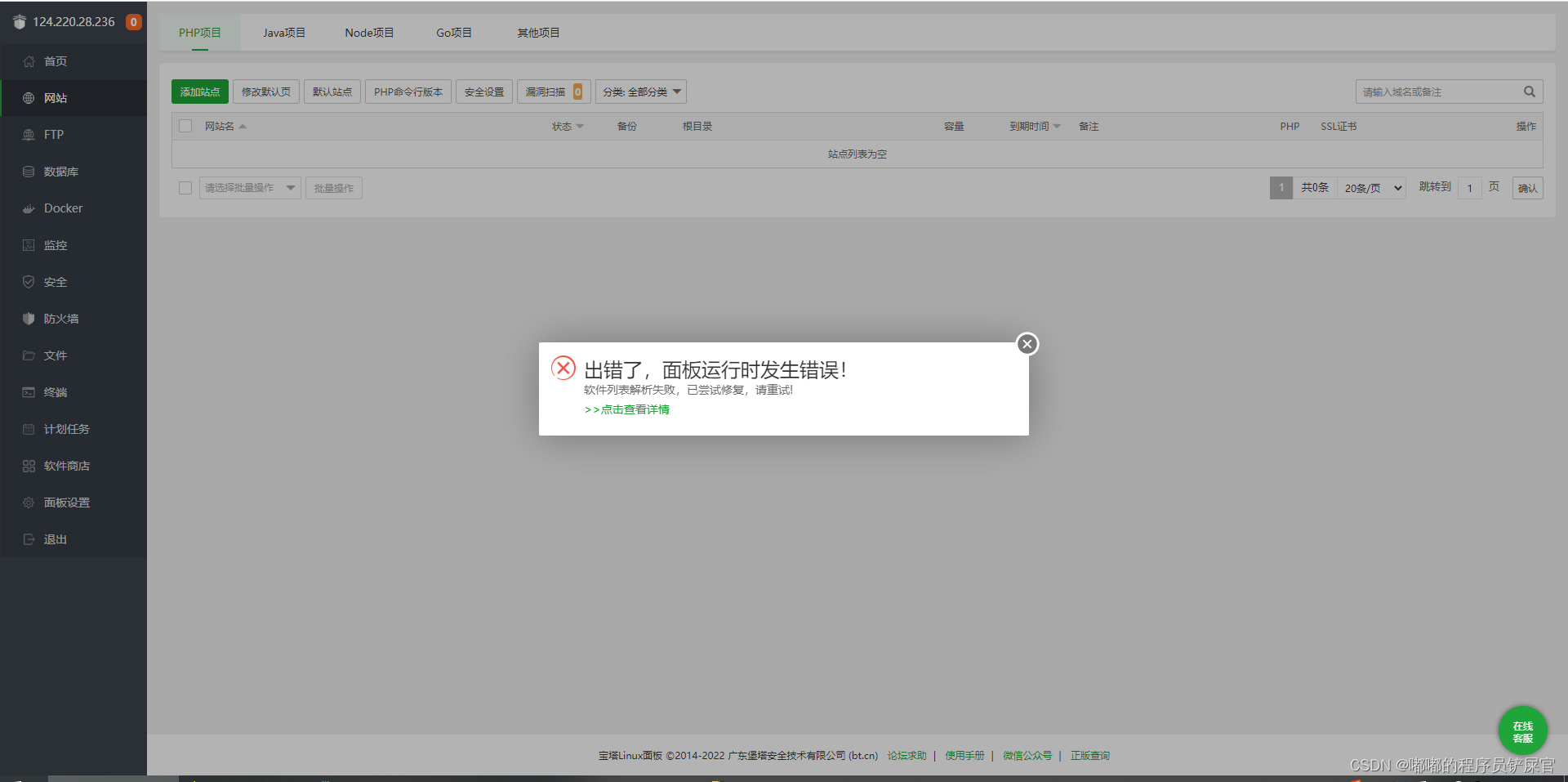Open the 论坛求助 footer link
Image resolution: width=1568 pixels, height=782 pixels.
pos(907,756)
